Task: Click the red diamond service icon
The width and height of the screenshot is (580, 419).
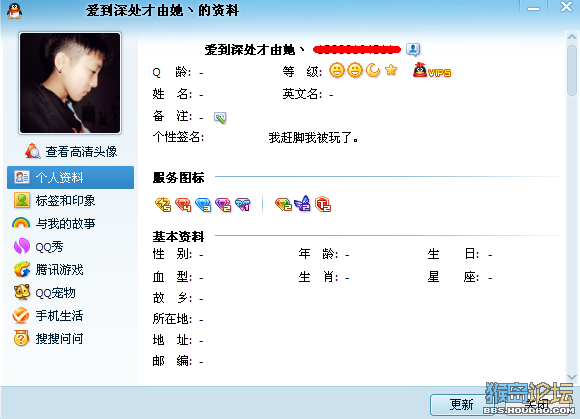Action: [x=183, y=204]
